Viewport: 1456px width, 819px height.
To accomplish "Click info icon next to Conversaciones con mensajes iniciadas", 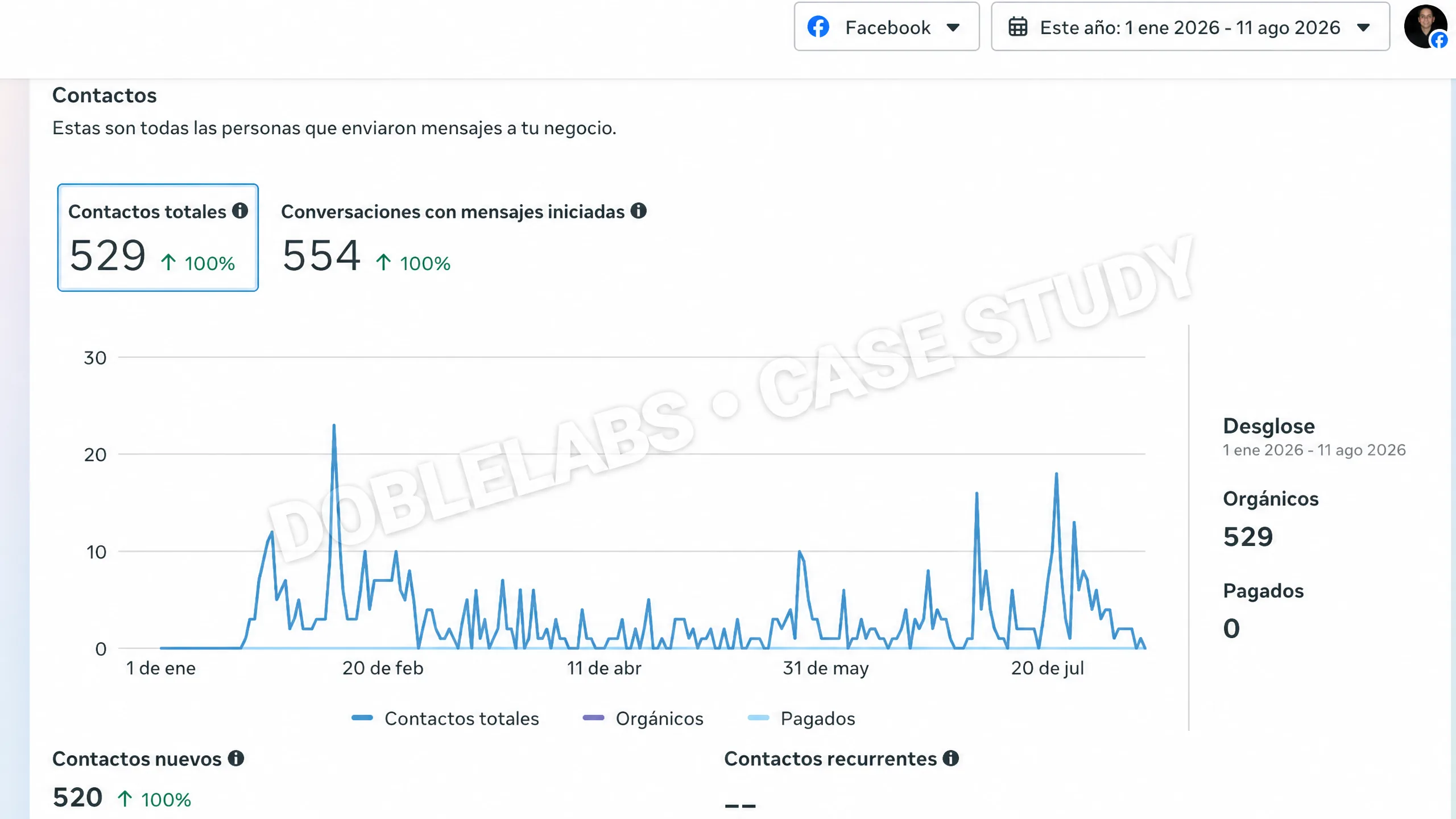I will tap(639, 210).
